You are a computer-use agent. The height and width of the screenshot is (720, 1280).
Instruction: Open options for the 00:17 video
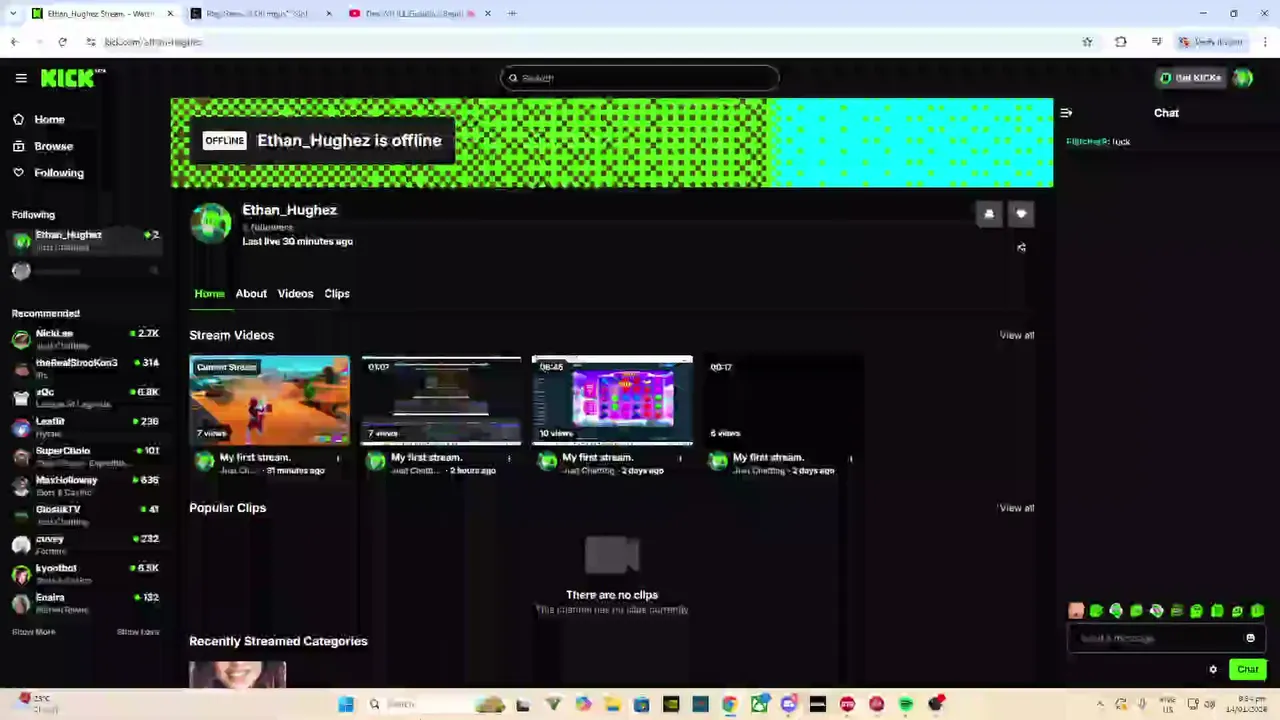[x=851, y=459]
